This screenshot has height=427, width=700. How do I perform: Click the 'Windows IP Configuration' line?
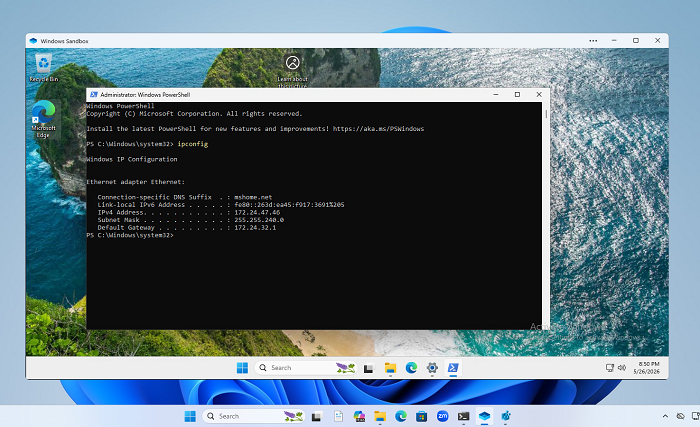click(132, 159)
